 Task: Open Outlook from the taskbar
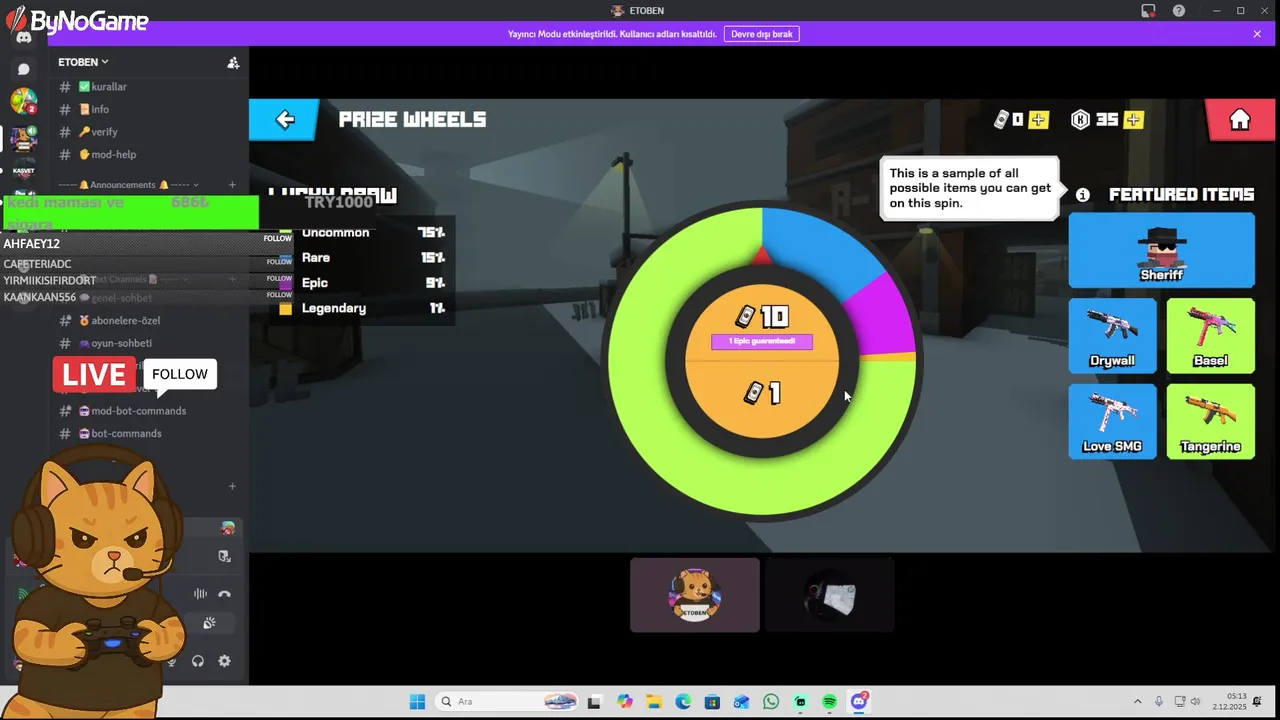point(741,702)
